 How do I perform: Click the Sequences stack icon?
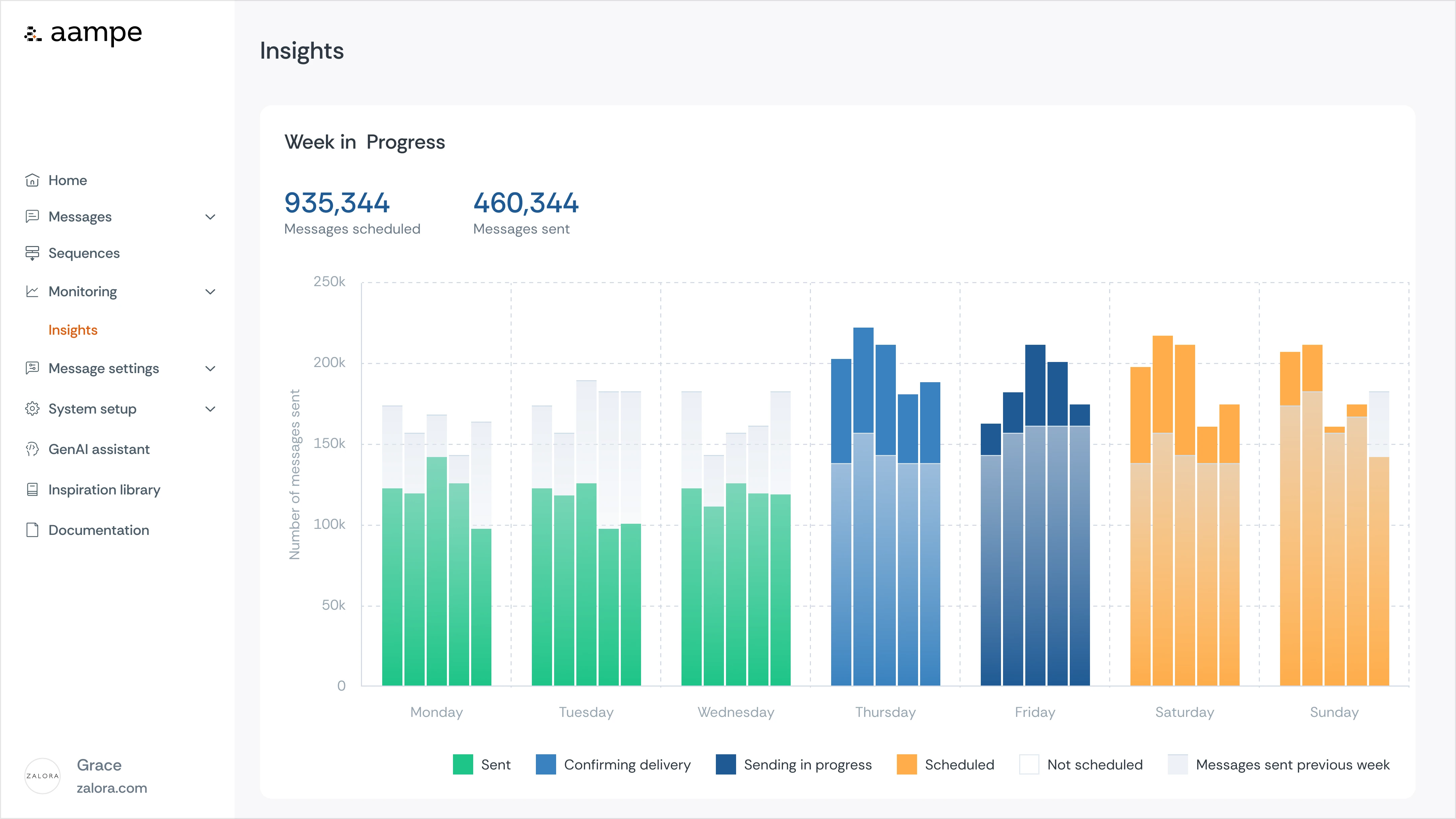[x=32, y=253]
